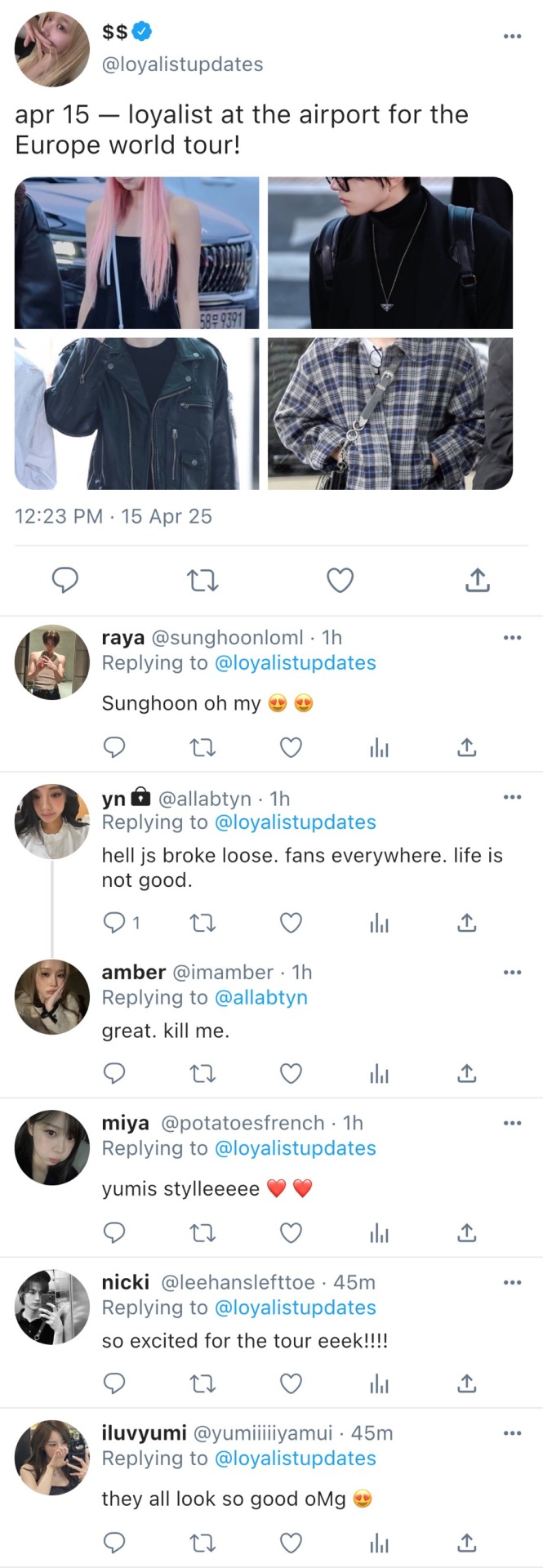Retweet the main airport tour tweet

pos(203,580)
